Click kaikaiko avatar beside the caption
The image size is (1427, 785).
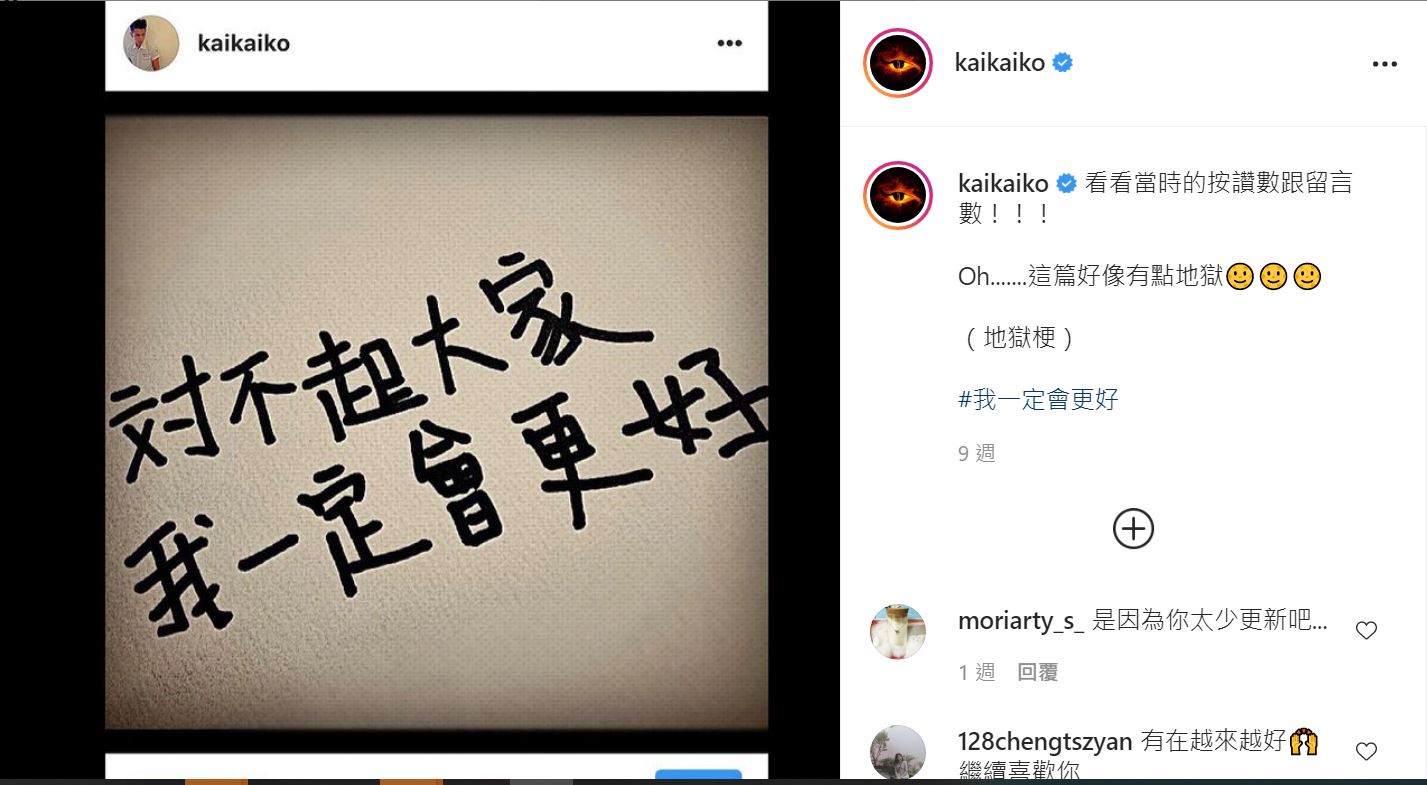pos(898,195)
